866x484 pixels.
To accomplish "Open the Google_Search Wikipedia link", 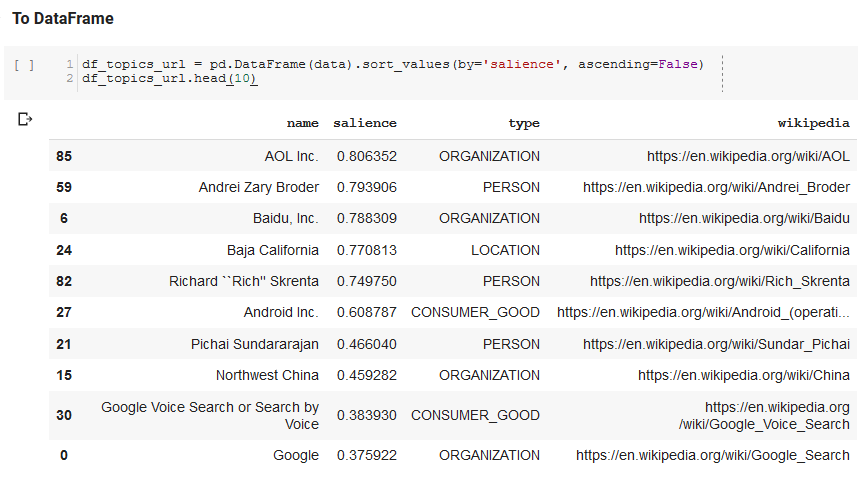I will [x=712, y=455].
